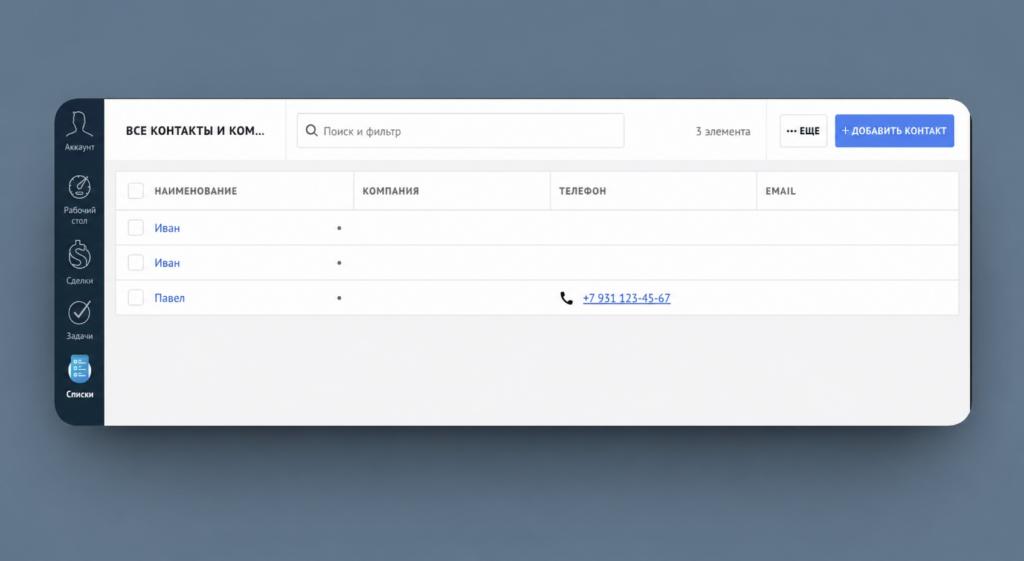
Task: Open the Все контакты и ком... title selector
Action: (x=195, y=131)
